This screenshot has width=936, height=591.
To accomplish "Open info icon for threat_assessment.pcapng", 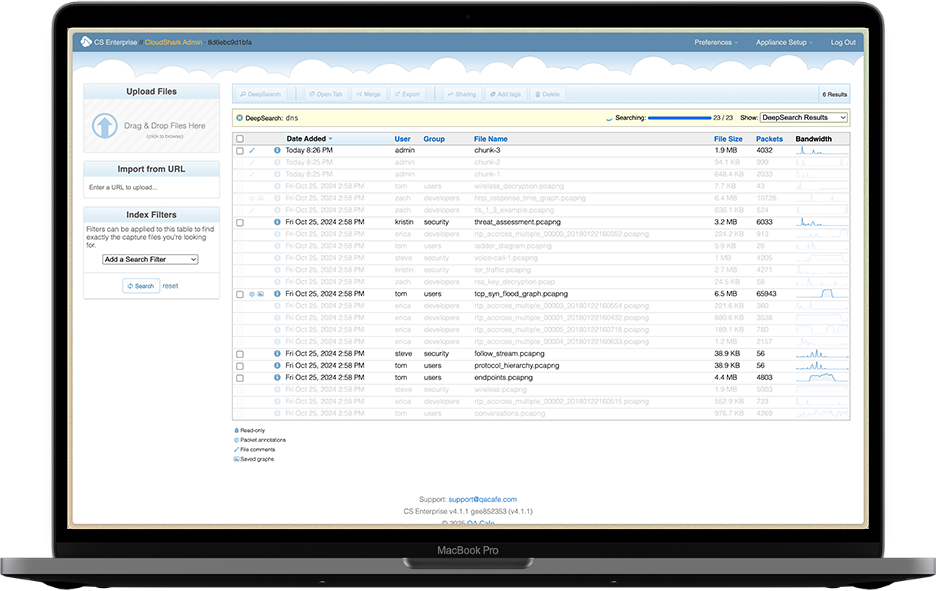I will coord(277,222).
